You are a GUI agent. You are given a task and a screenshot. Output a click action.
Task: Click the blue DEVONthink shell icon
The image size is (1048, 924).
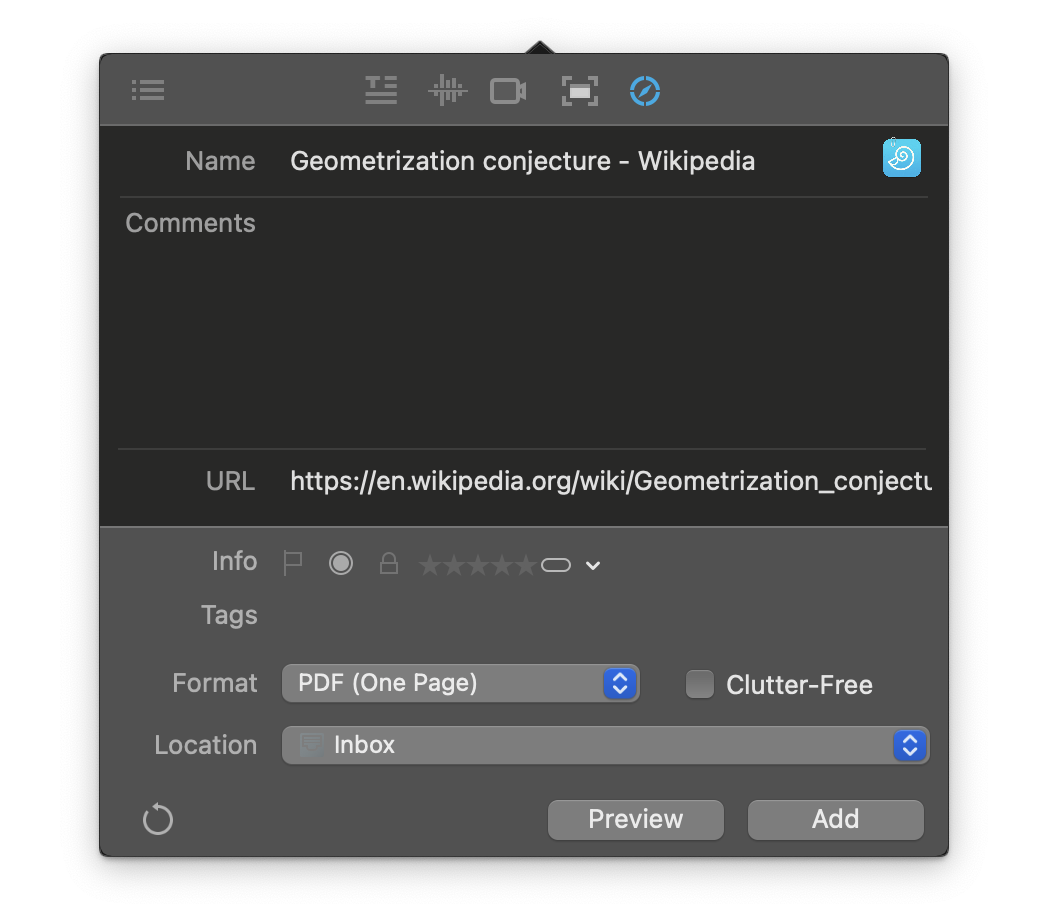901,158
